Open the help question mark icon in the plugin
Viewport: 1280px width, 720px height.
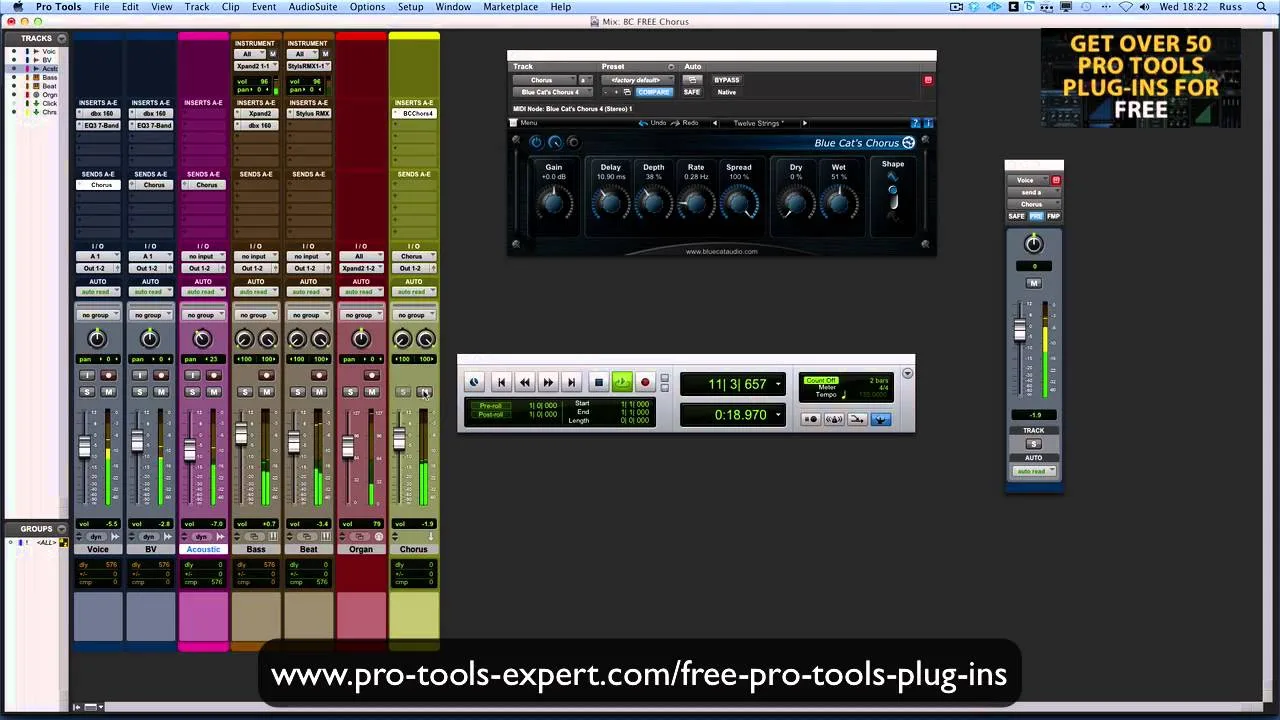[915, 123]
